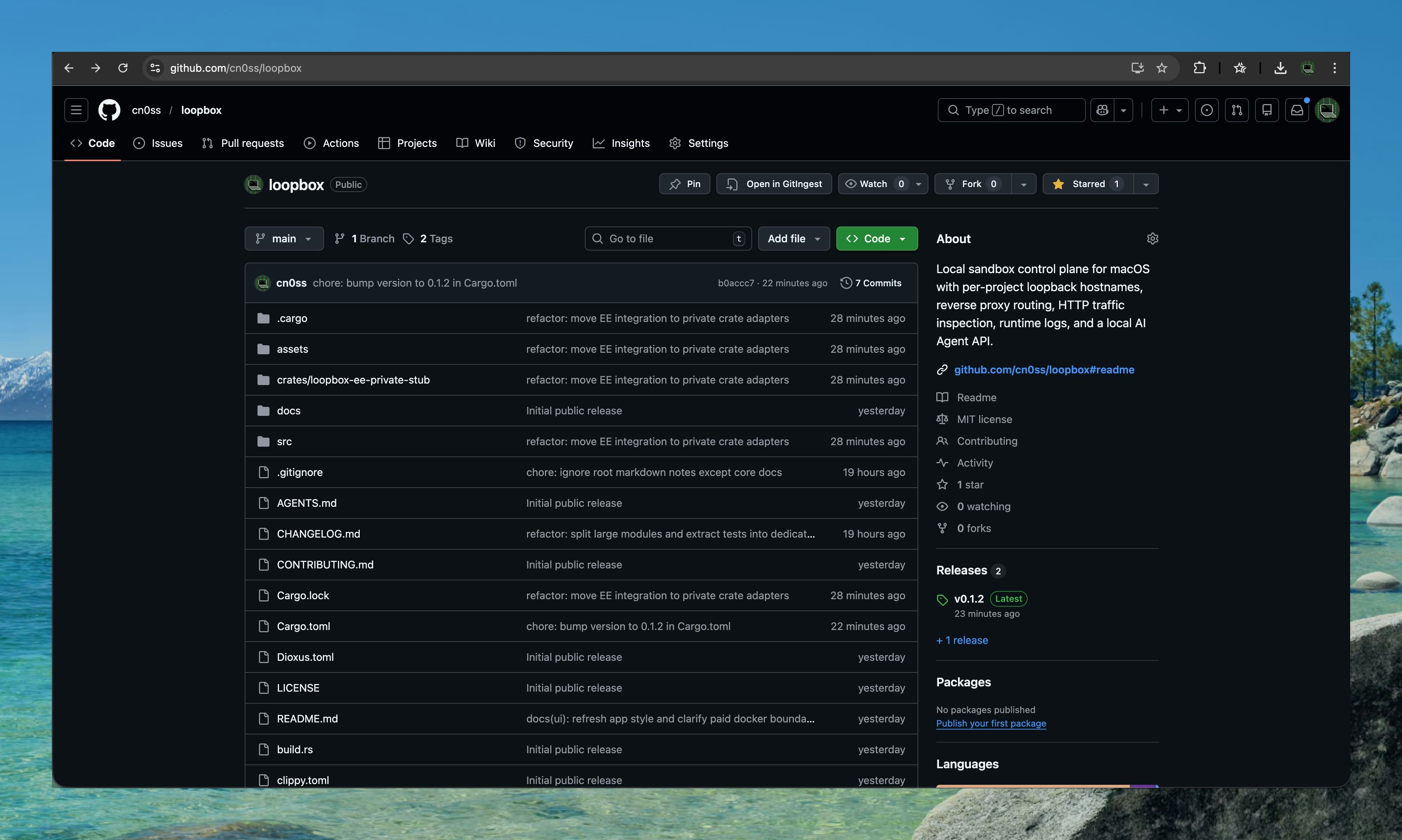Click the 'Publish your first package' link
The width and height of the screenshot is (1402, 840).
pos(992,724)
